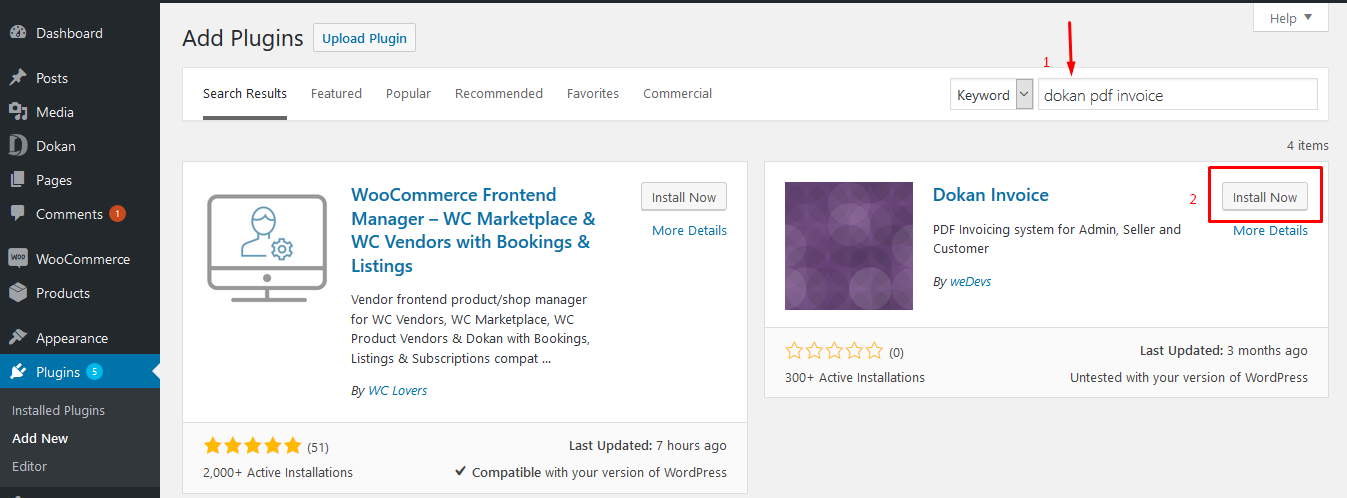Open the Featured plugins tab

click(336, 93)
